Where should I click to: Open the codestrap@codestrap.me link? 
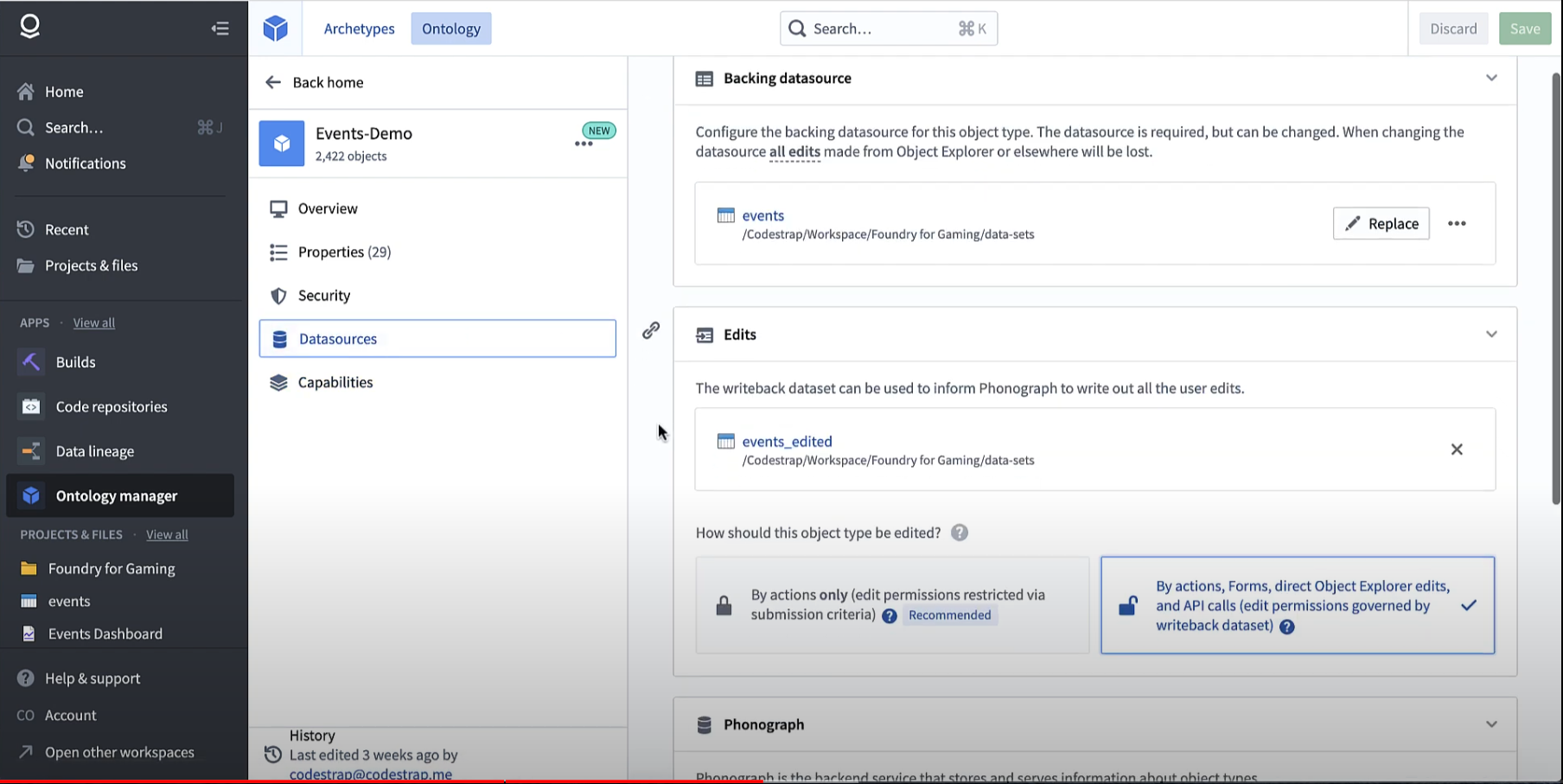pyautogui.click(x=371, y=774)
